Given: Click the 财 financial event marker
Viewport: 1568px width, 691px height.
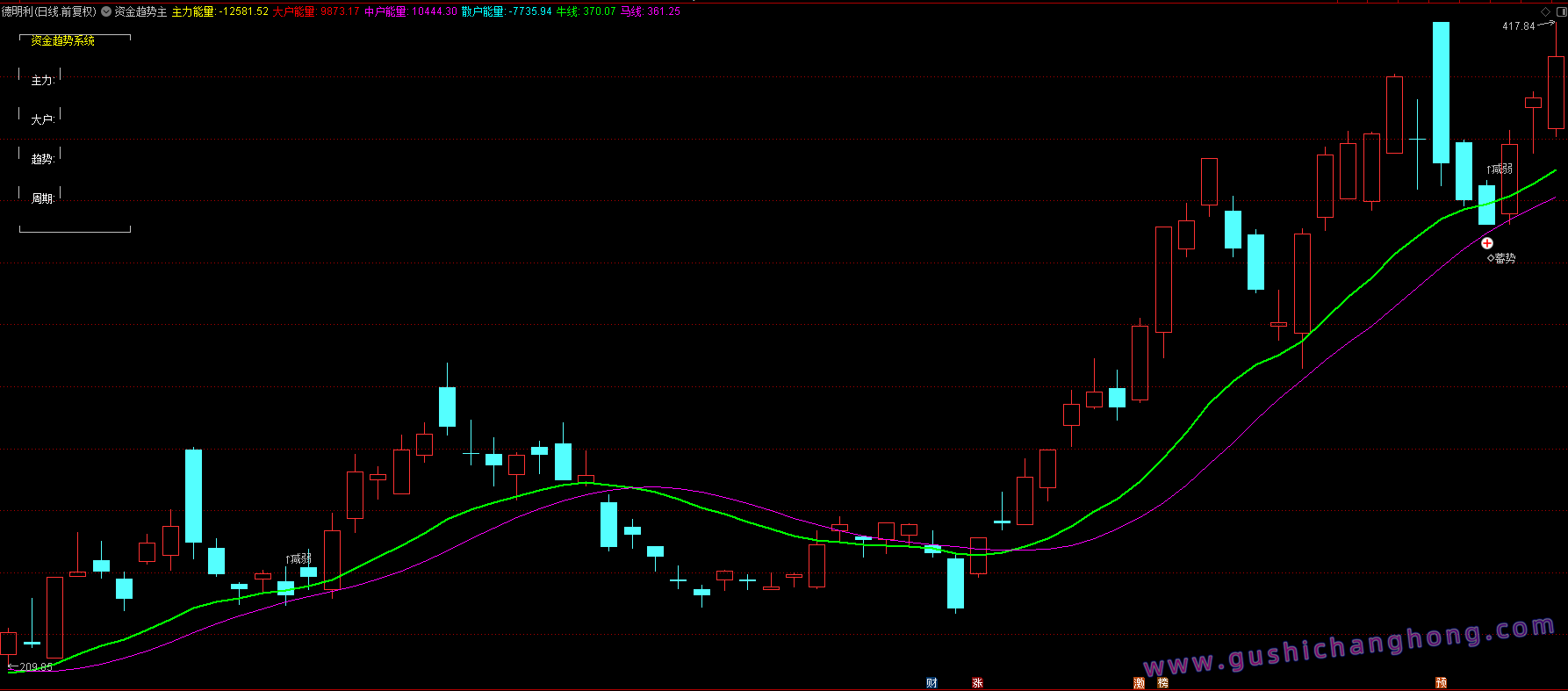Looking at the screenshot, I should (x=931, y=683).
